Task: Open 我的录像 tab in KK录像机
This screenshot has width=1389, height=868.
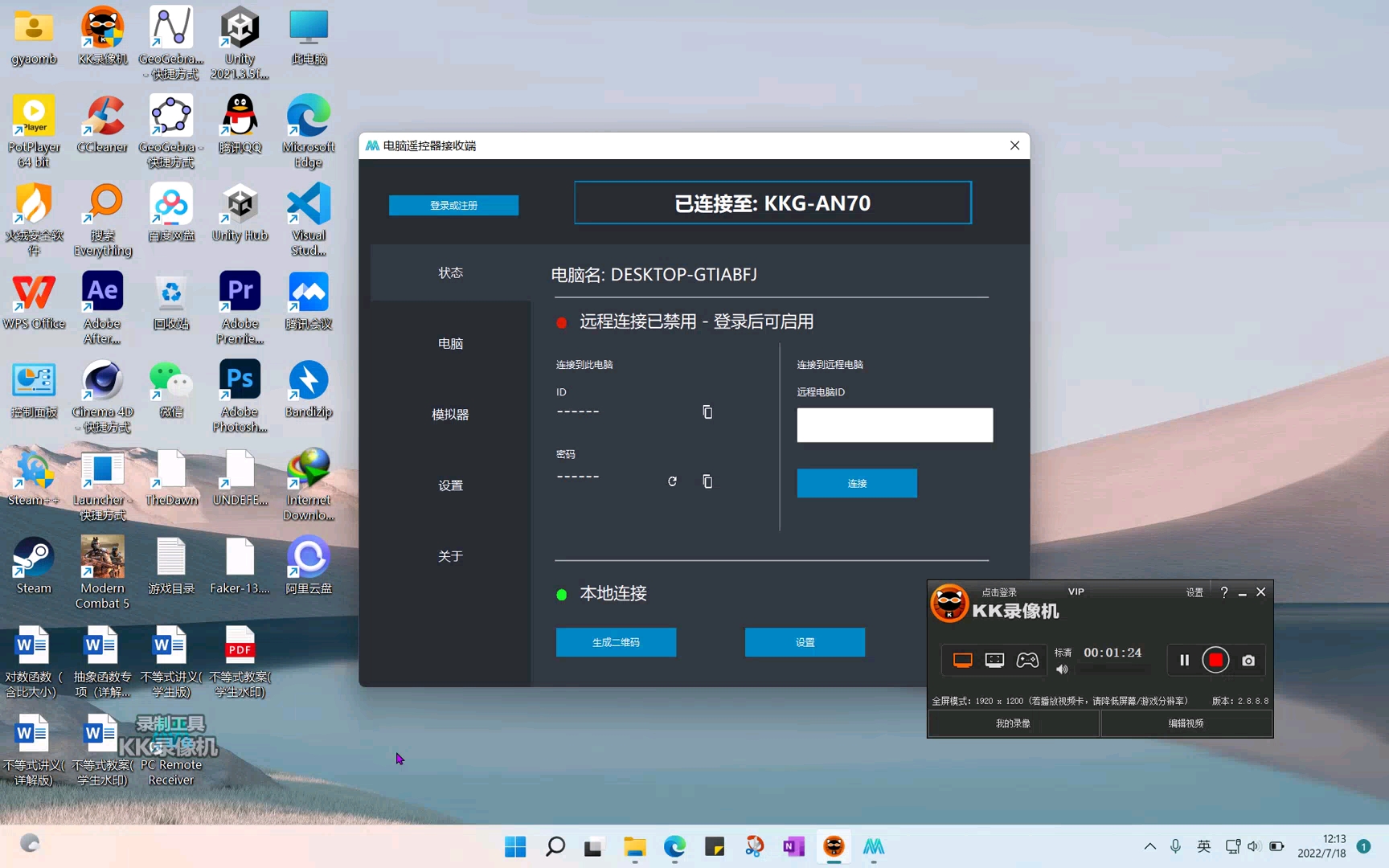Action: 1014,723
